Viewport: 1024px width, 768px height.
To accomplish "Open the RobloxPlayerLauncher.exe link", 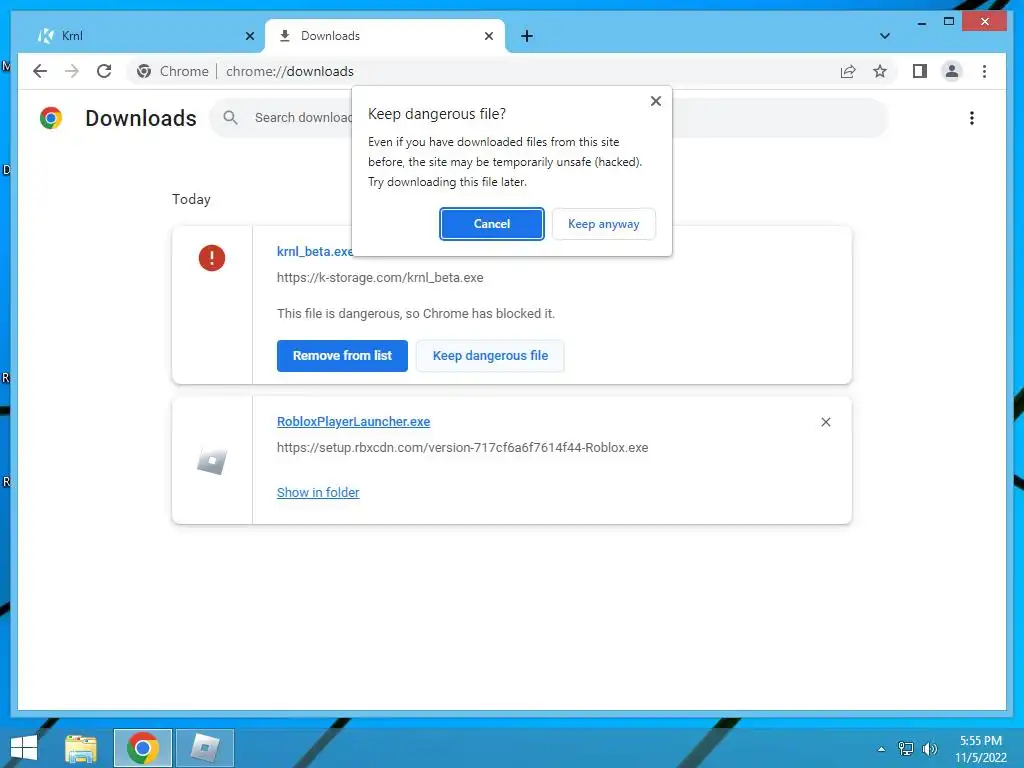I will pyautogui.click(x=353, y=422).
